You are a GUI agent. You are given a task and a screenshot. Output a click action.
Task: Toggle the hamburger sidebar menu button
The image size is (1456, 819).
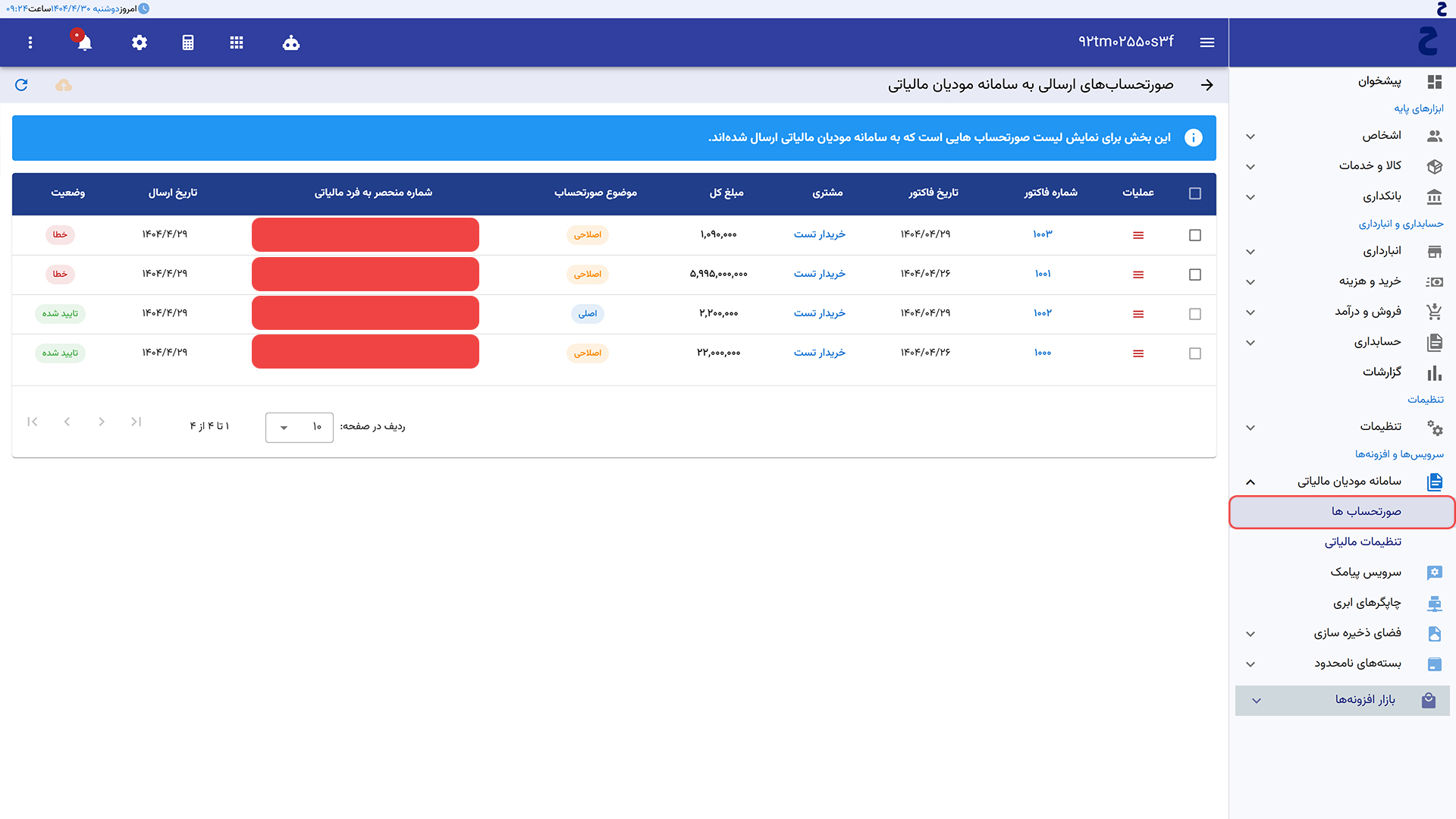[x=1207, y=42]
